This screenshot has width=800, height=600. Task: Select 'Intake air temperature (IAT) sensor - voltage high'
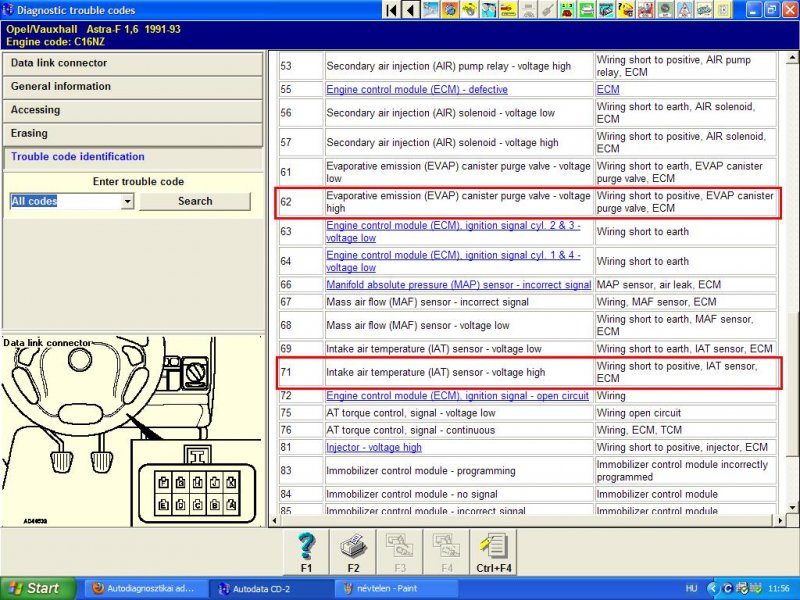click(x=436, y=372)
